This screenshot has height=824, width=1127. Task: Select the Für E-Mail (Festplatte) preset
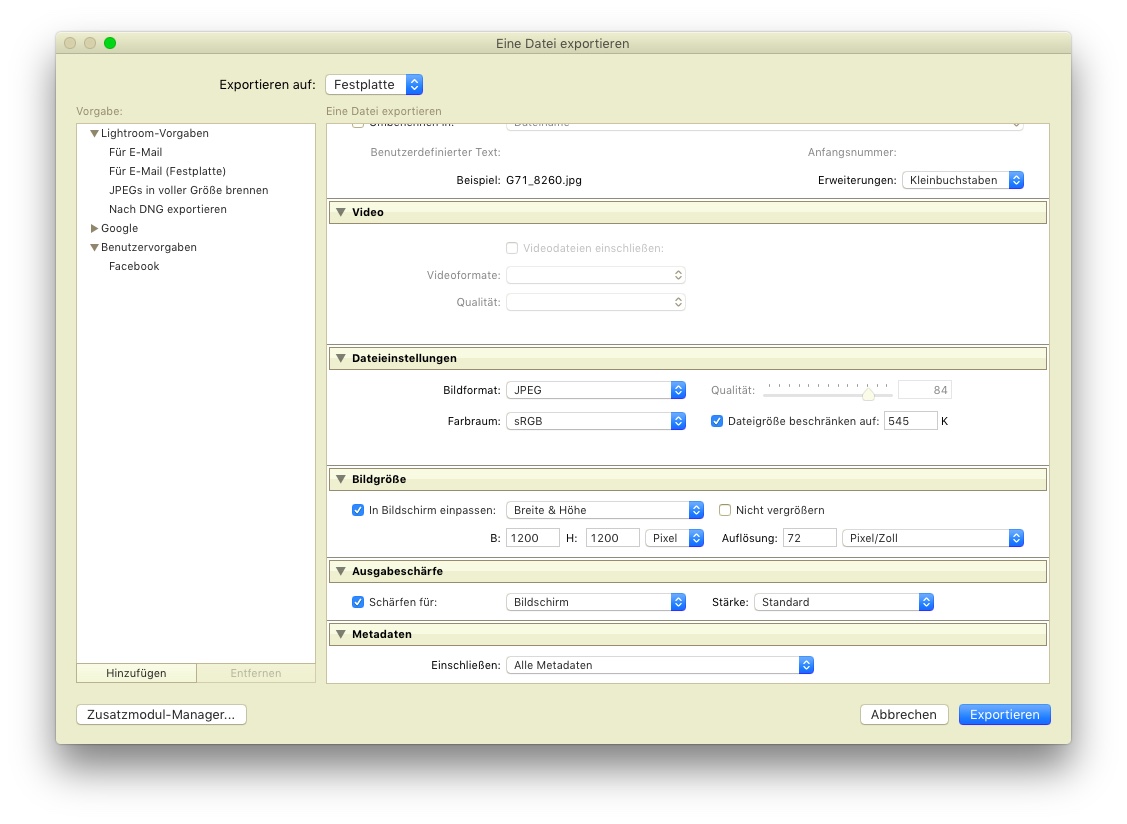click(x=167, y=171)
